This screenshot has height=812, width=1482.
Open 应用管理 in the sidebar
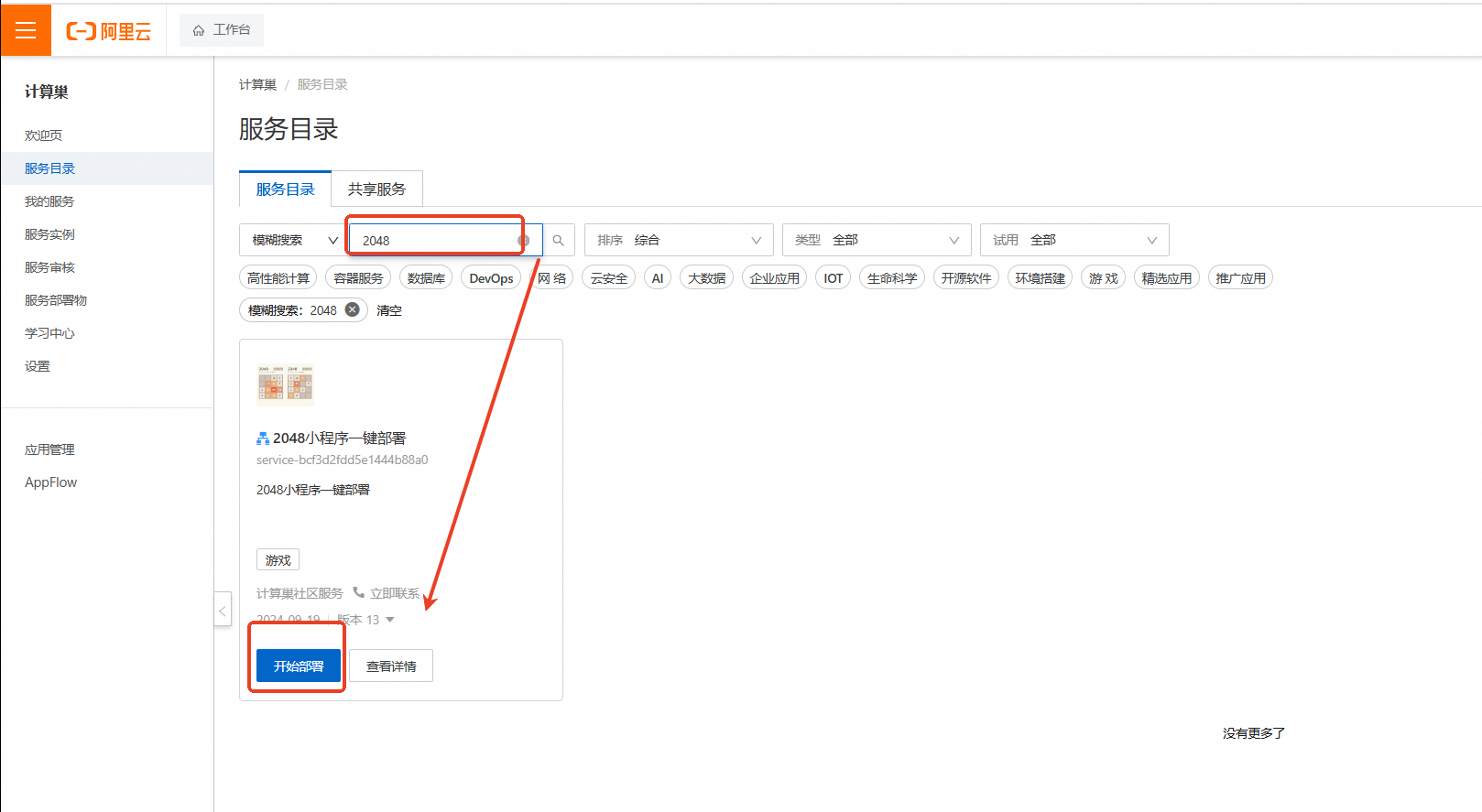(49, 449)
